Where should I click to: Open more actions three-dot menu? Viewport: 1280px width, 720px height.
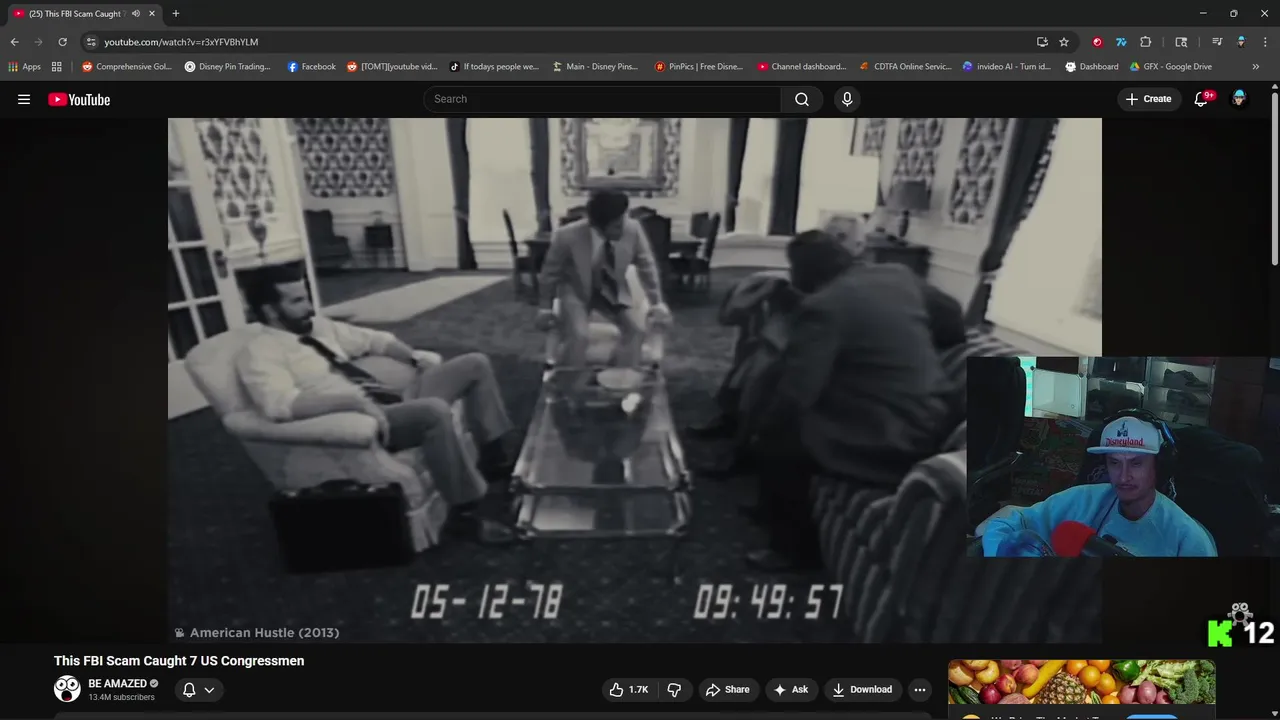[920, 689]
